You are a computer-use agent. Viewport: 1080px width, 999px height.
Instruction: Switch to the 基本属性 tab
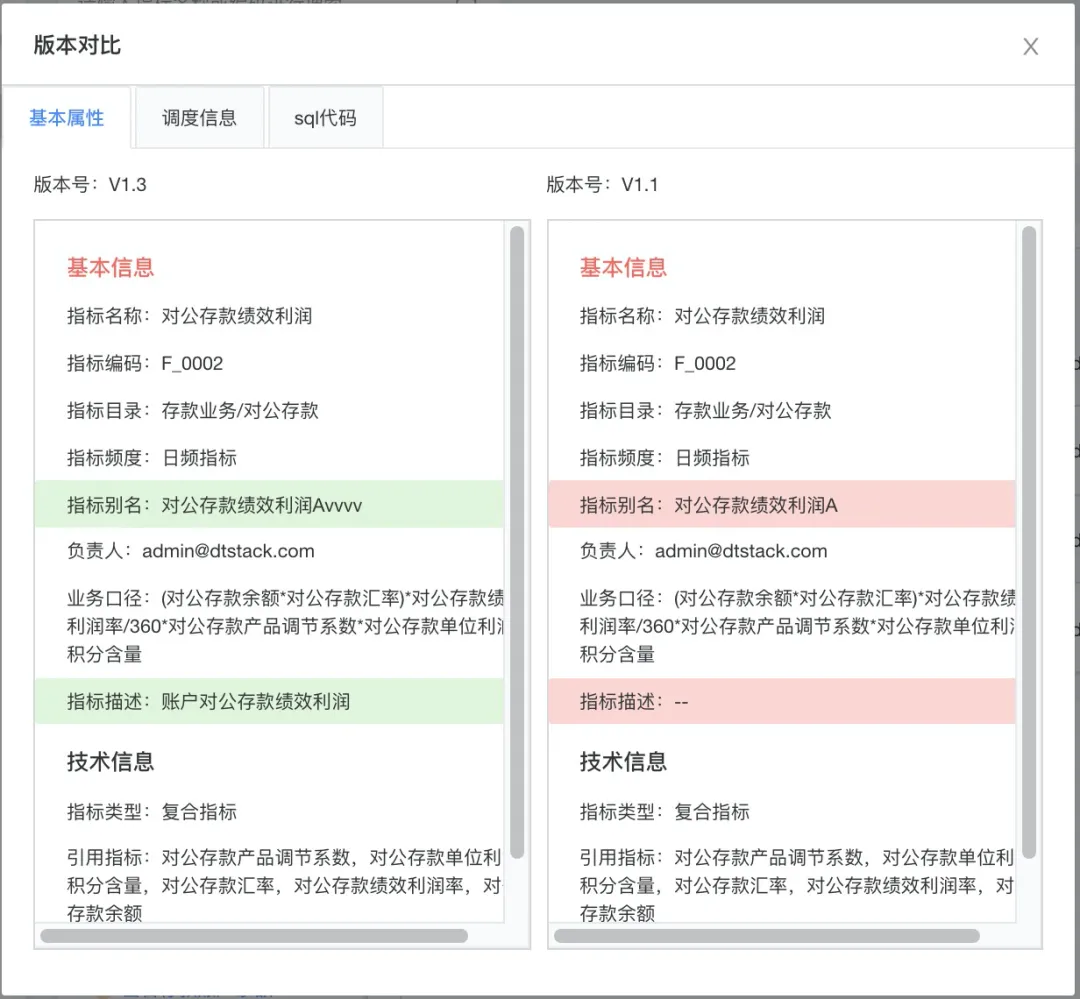click(66, 118)
